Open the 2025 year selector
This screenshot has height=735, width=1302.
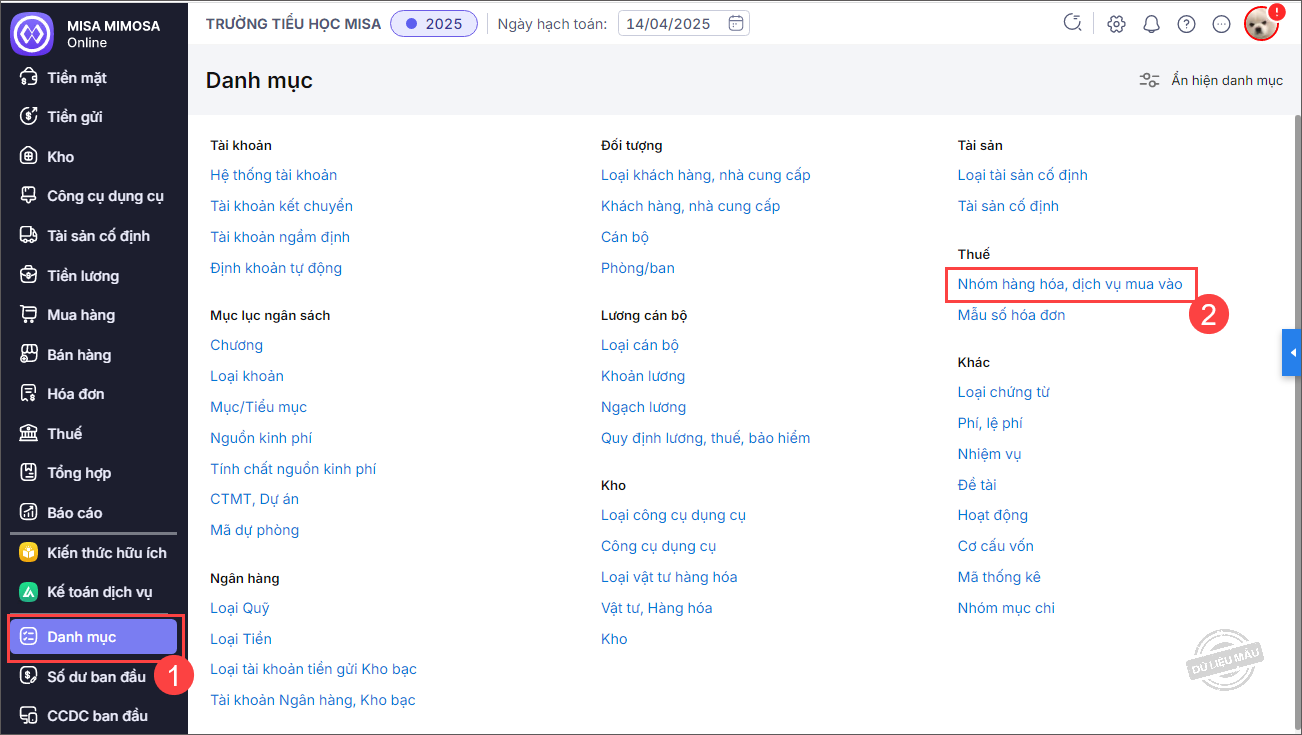point(434,24)
